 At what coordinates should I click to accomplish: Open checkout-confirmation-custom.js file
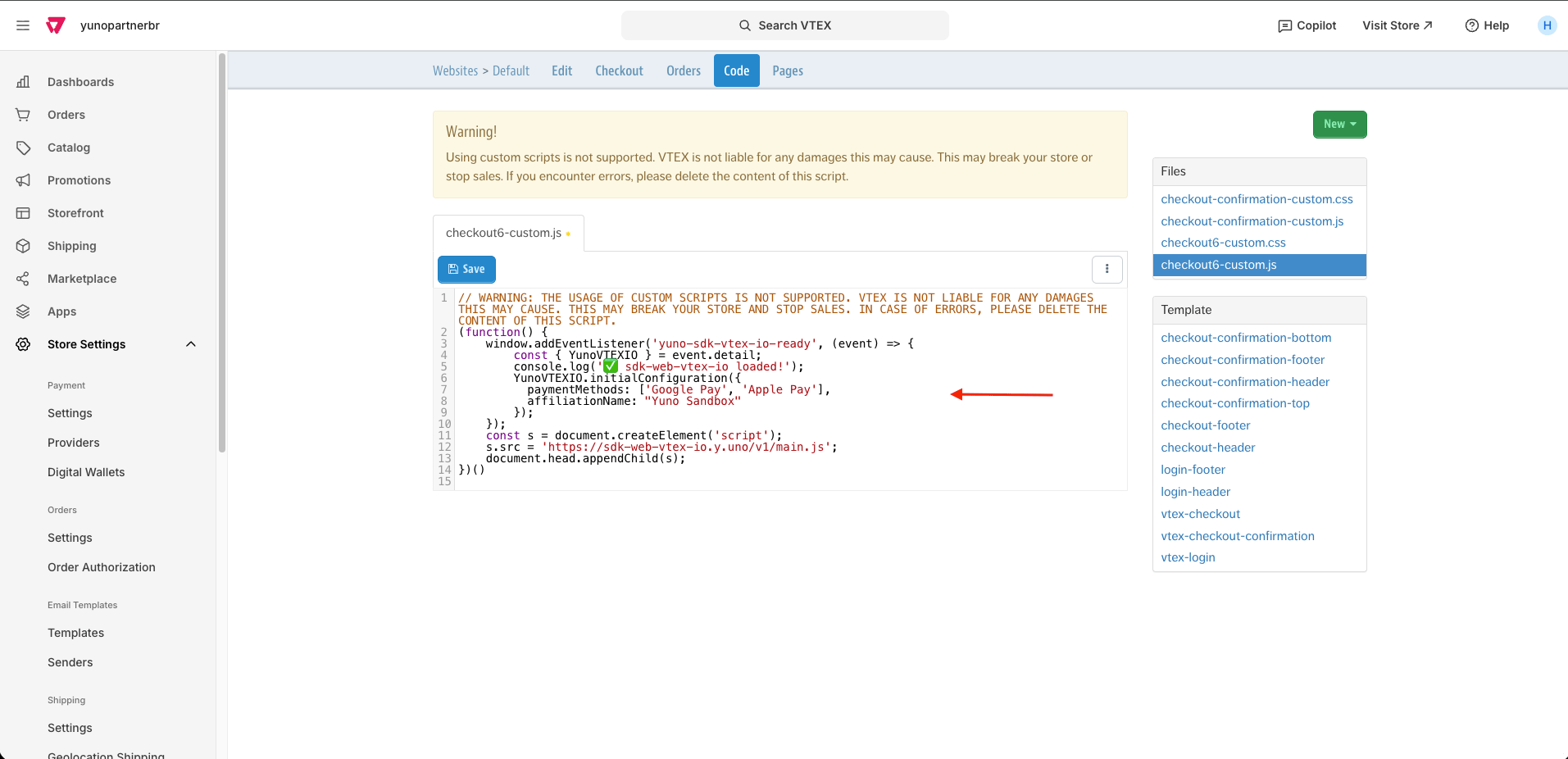[1252, 221]
